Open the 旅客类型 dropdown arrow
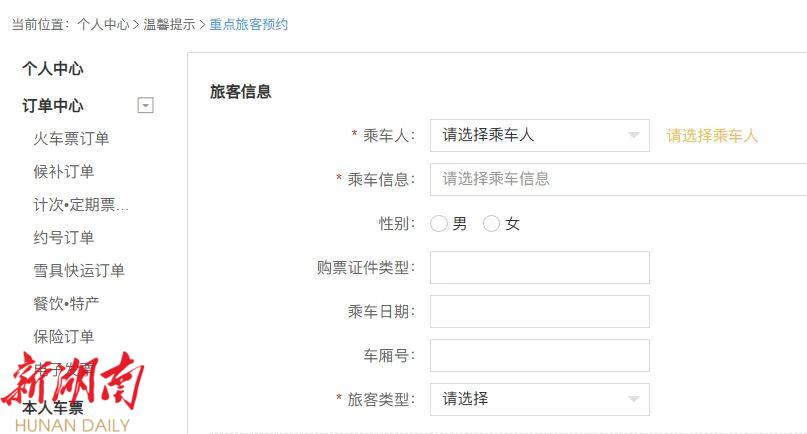 point(634,399)
